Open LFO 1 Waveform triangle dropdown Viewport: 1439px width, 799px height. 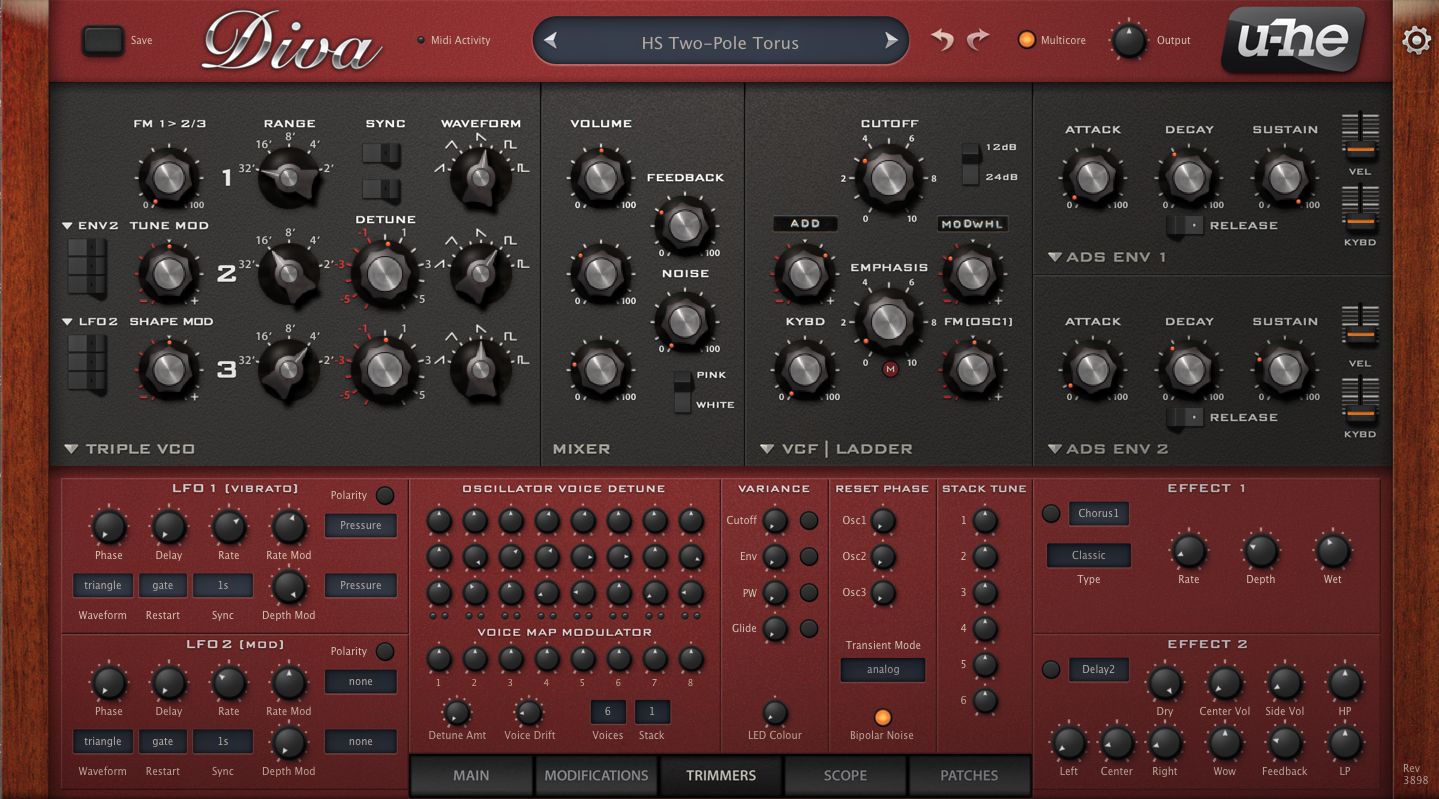pyautogui.click(x=103, y=585)
